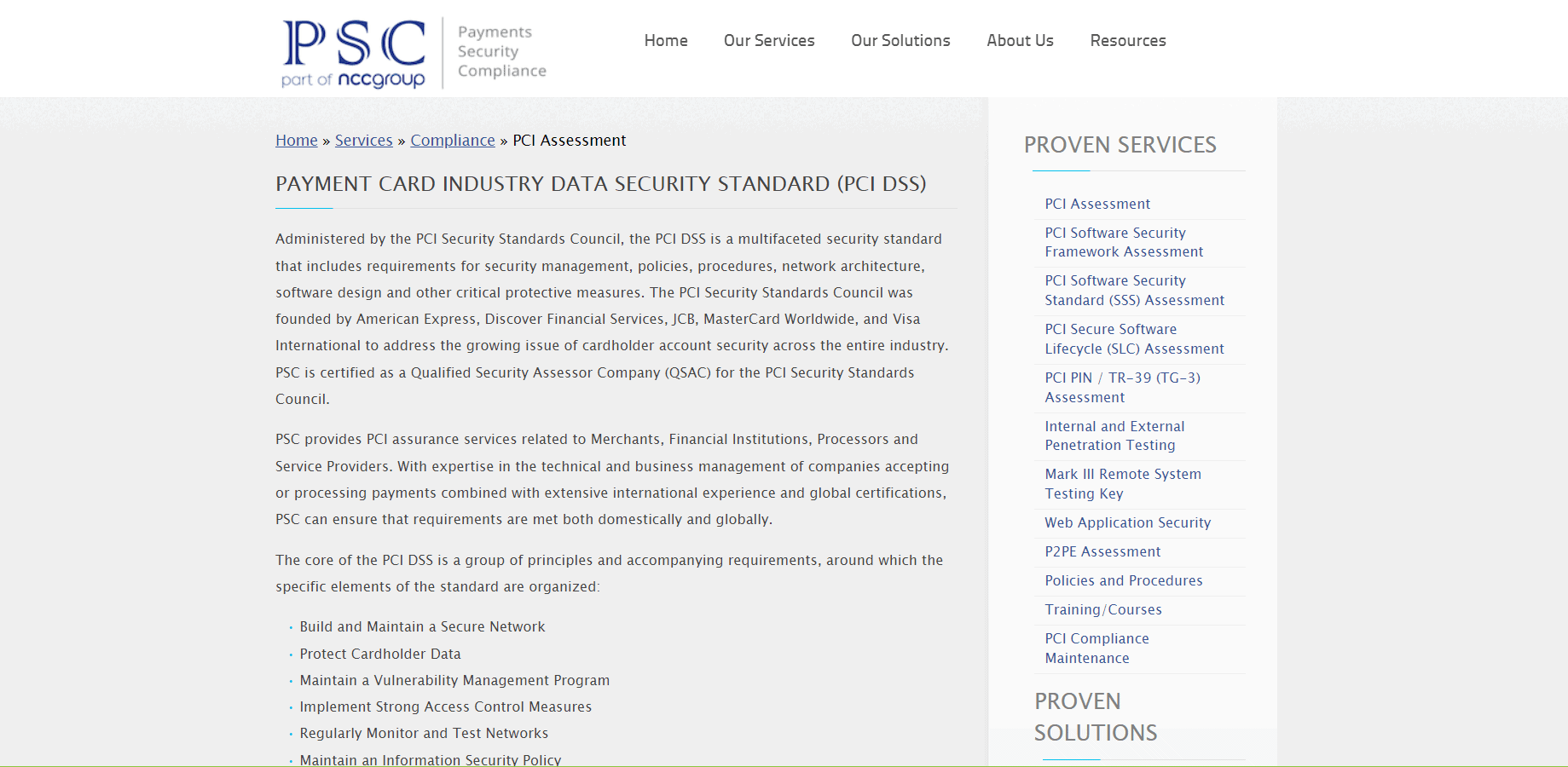Open the PCI Assessment sidebar link
Viewport: 1568px width, 767px height.
(1097, 204)
